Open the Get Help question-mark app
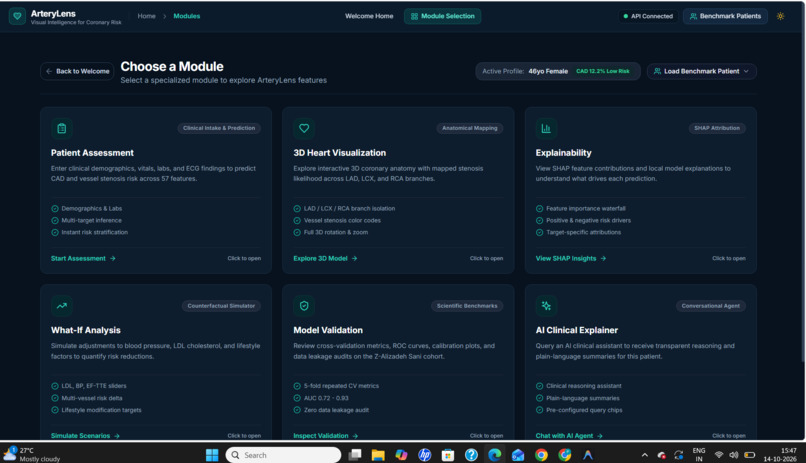Image resolution: width=806 pixels, height=463 pixels. (471, 455)
